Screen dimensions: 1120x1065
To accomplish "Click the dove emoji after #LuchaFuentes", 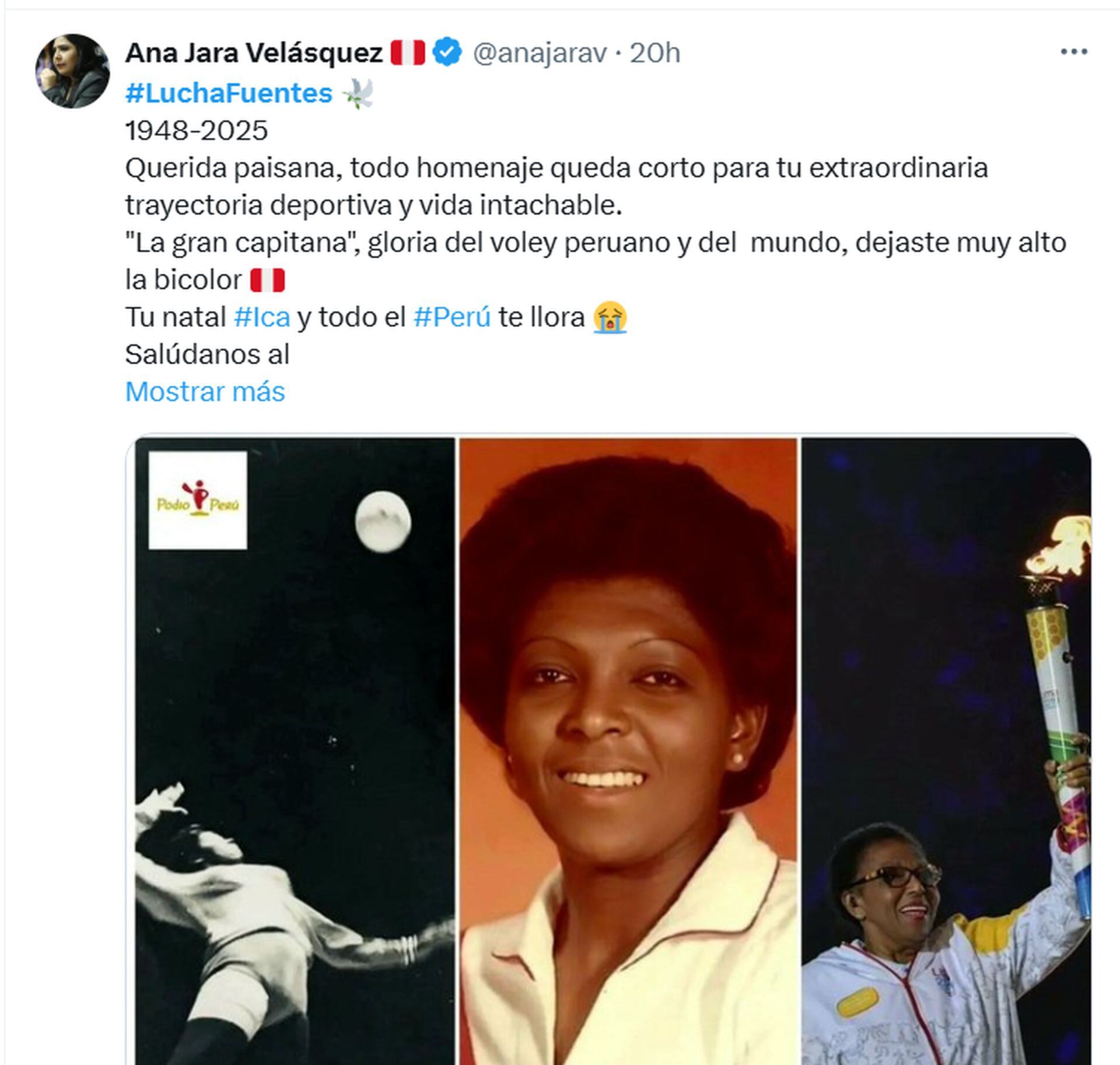I will (357, 93).
